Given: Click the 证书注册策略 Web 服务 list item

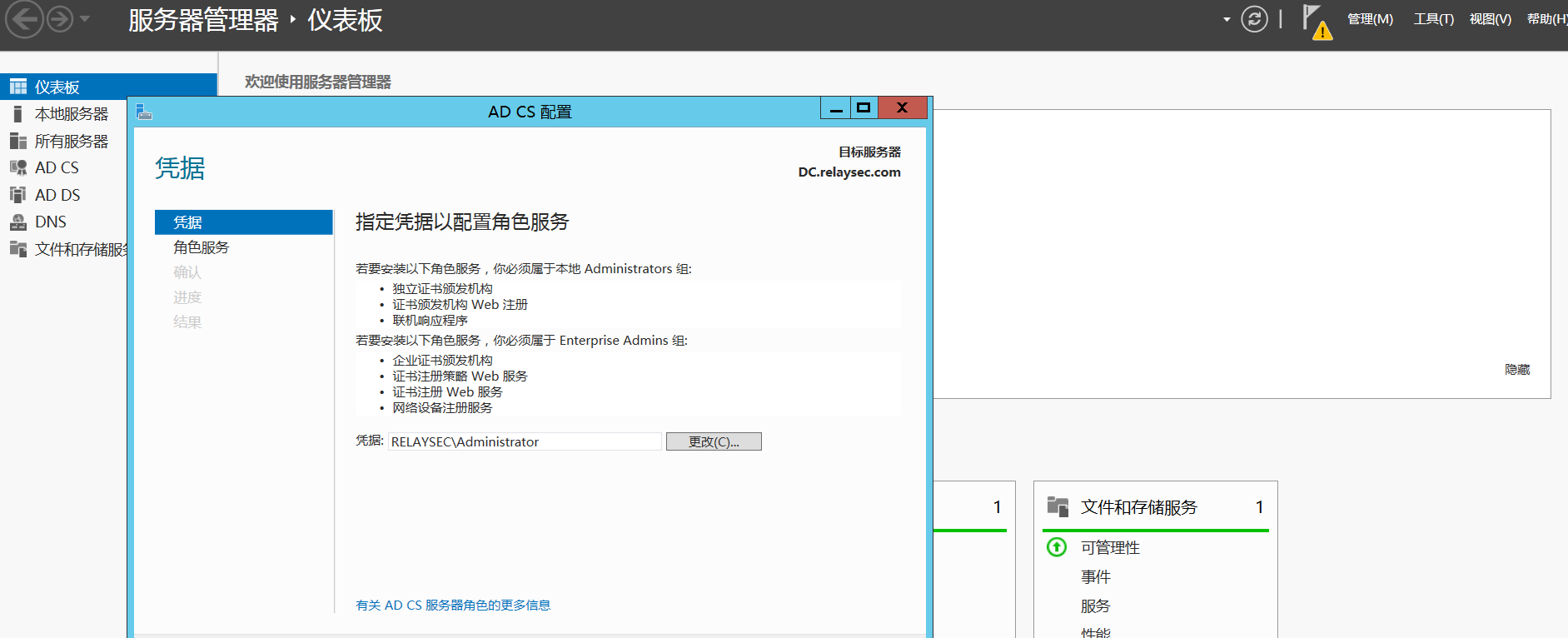Looking at the screenshot, I should pyautogui.click(x=460, y=376).
